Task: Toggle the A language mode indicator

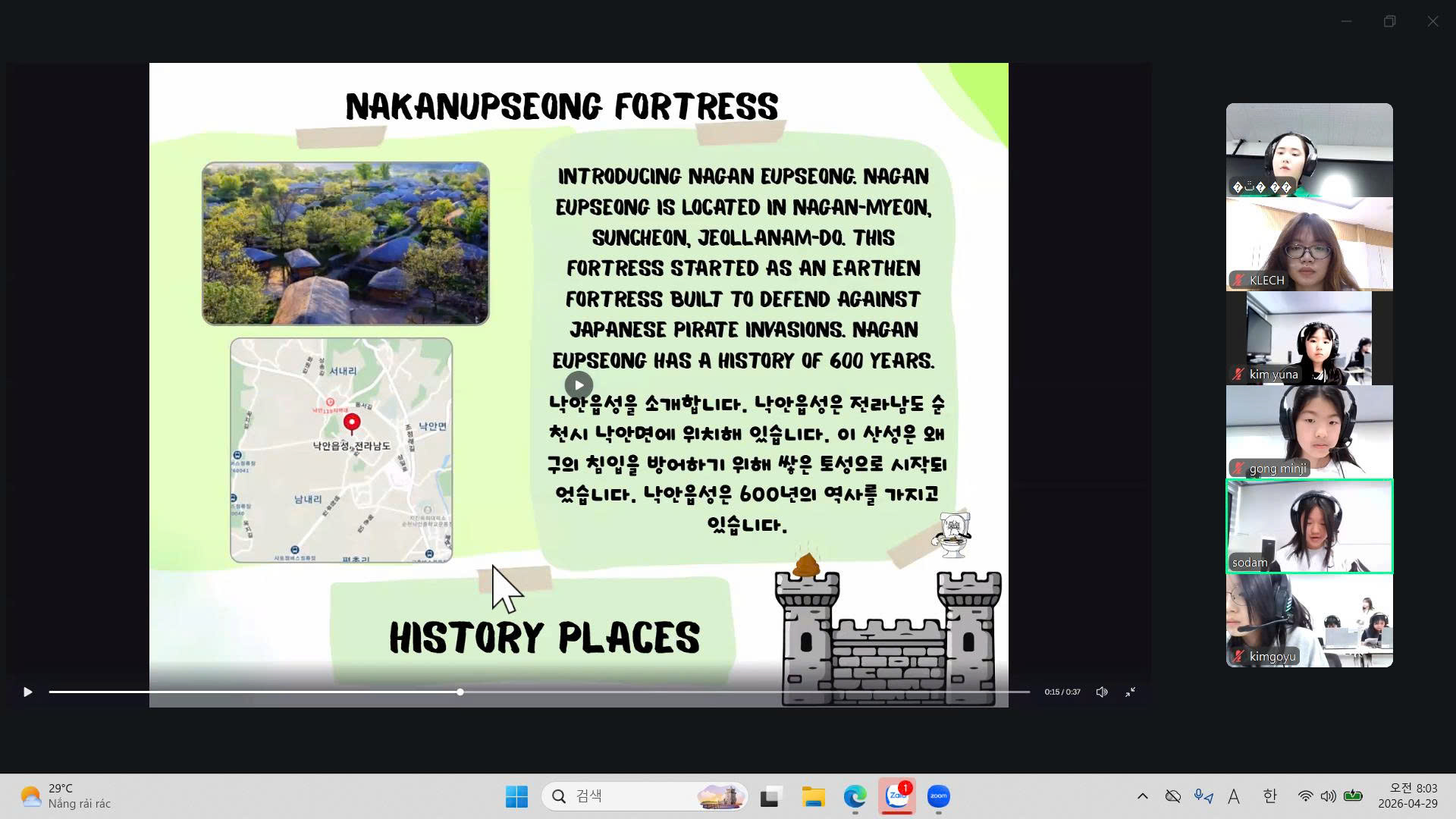Action: (x=1234, y=796)
